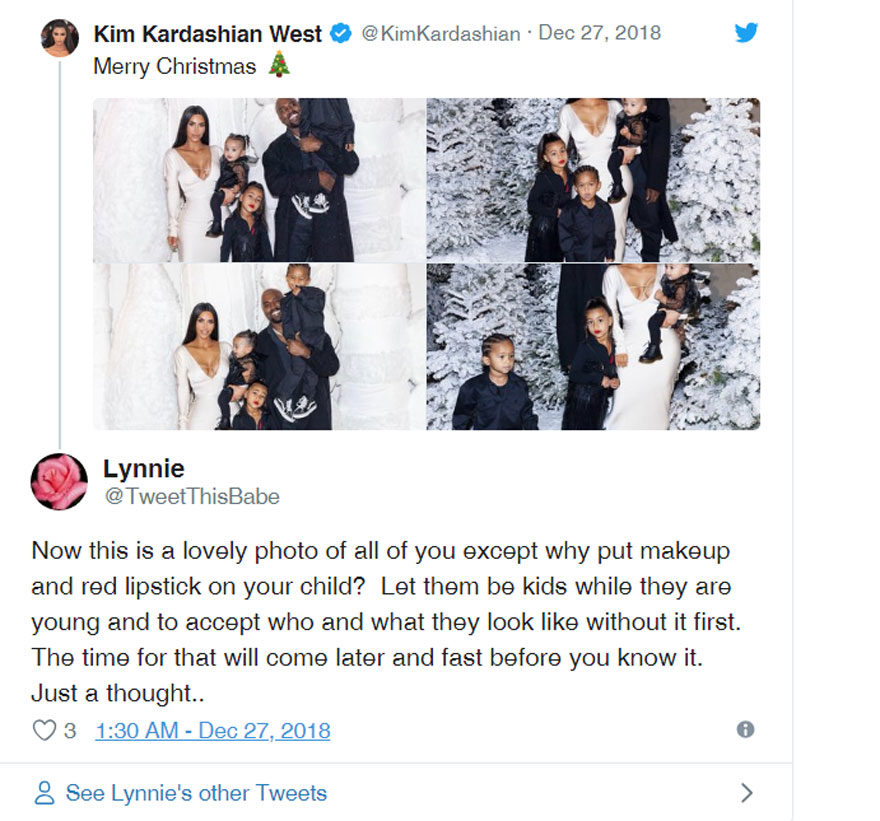Click the Lynnie display name
The height and width of the screenshot is (821, 880).
144,469
